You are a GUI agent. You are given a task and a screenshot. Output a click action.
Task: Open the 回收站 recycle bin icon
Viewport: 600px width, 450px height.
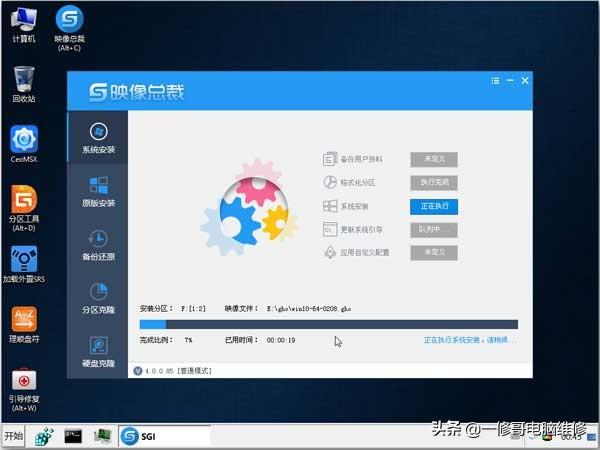(24, 84)
